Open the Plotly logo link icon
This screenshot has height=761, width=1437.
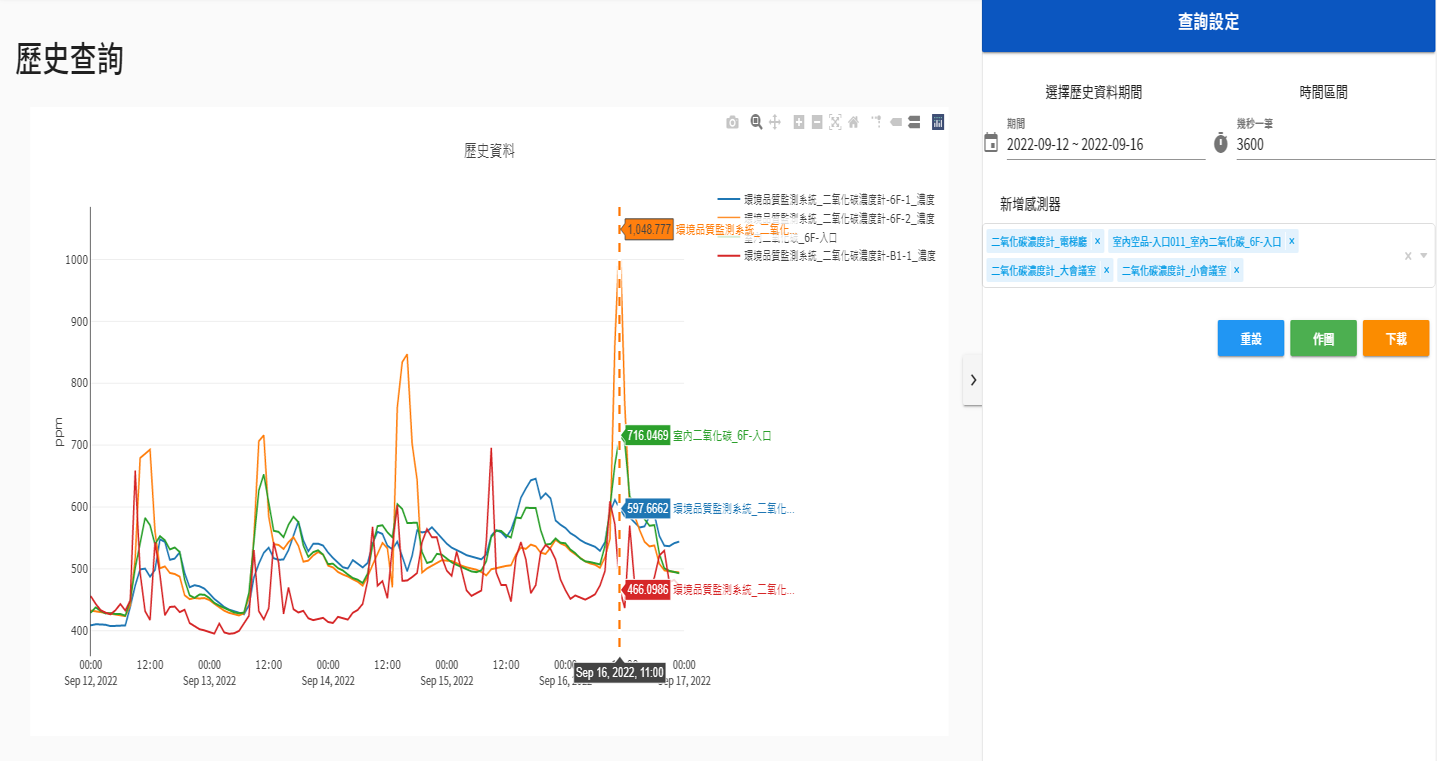point(938,122)
